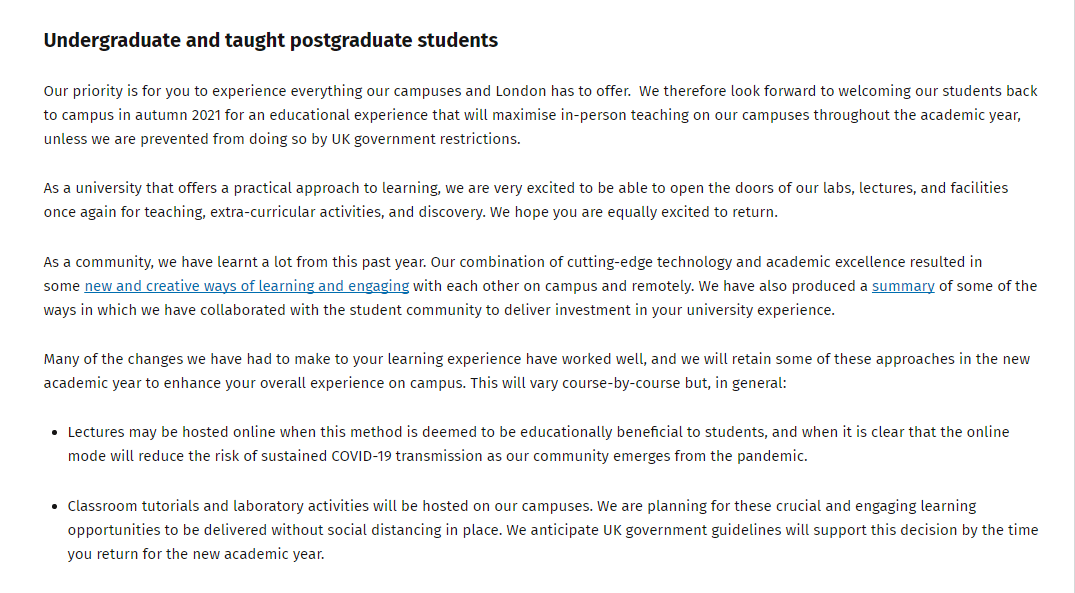Click the second bullet point marker before 'Classroom tutorials'

coord(55,507)
